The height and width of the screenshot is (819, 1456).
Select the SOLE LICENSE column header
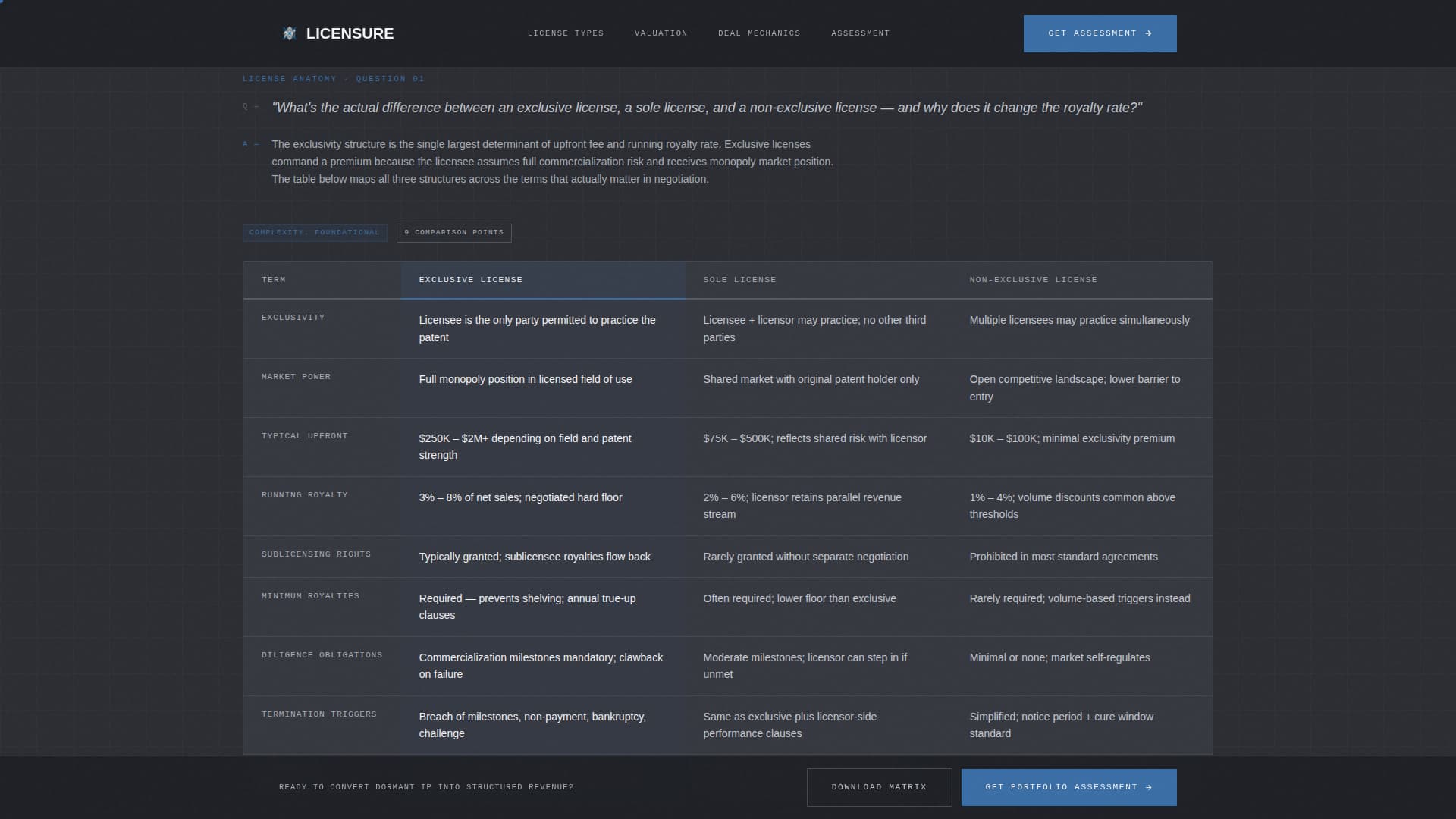740,280
